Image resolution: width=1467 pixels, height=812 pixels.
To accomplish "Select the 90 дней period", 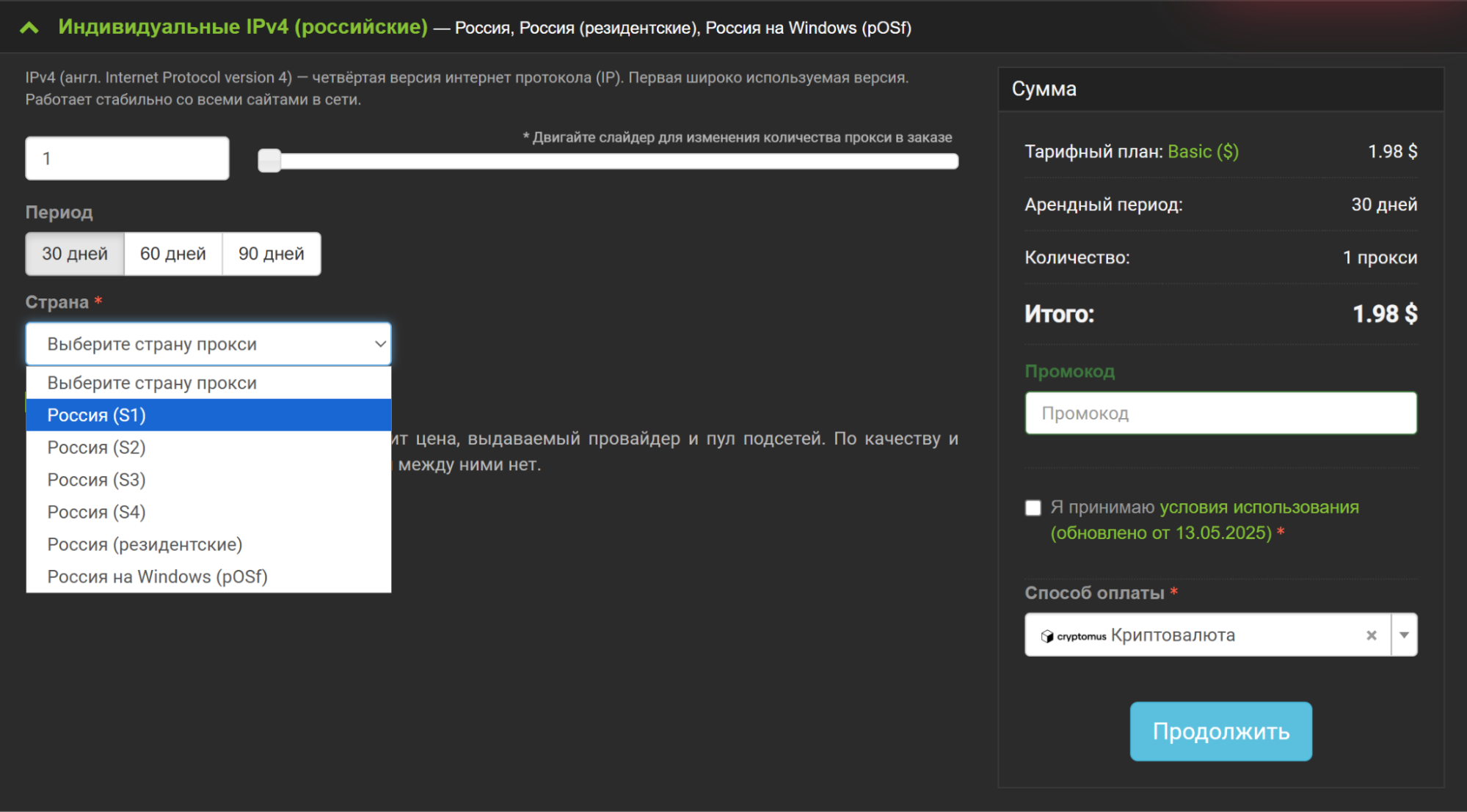I will point(272,254).
